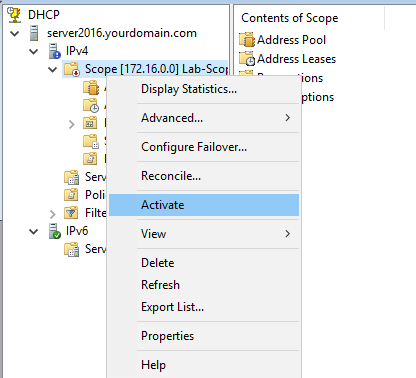Click the Reservations folder icon in tree
This screenshot has height=378, width=416.
[x=90, y=123]
